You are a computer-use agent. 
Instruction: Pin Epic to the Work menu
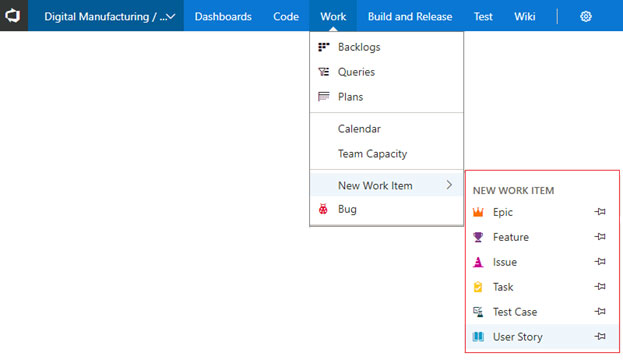(x=600, y=212)
